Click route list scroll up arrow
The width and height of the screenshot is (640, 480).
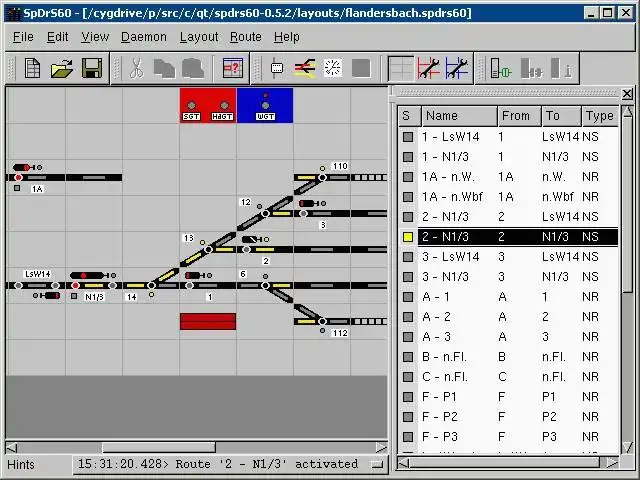tap(627, 111)
